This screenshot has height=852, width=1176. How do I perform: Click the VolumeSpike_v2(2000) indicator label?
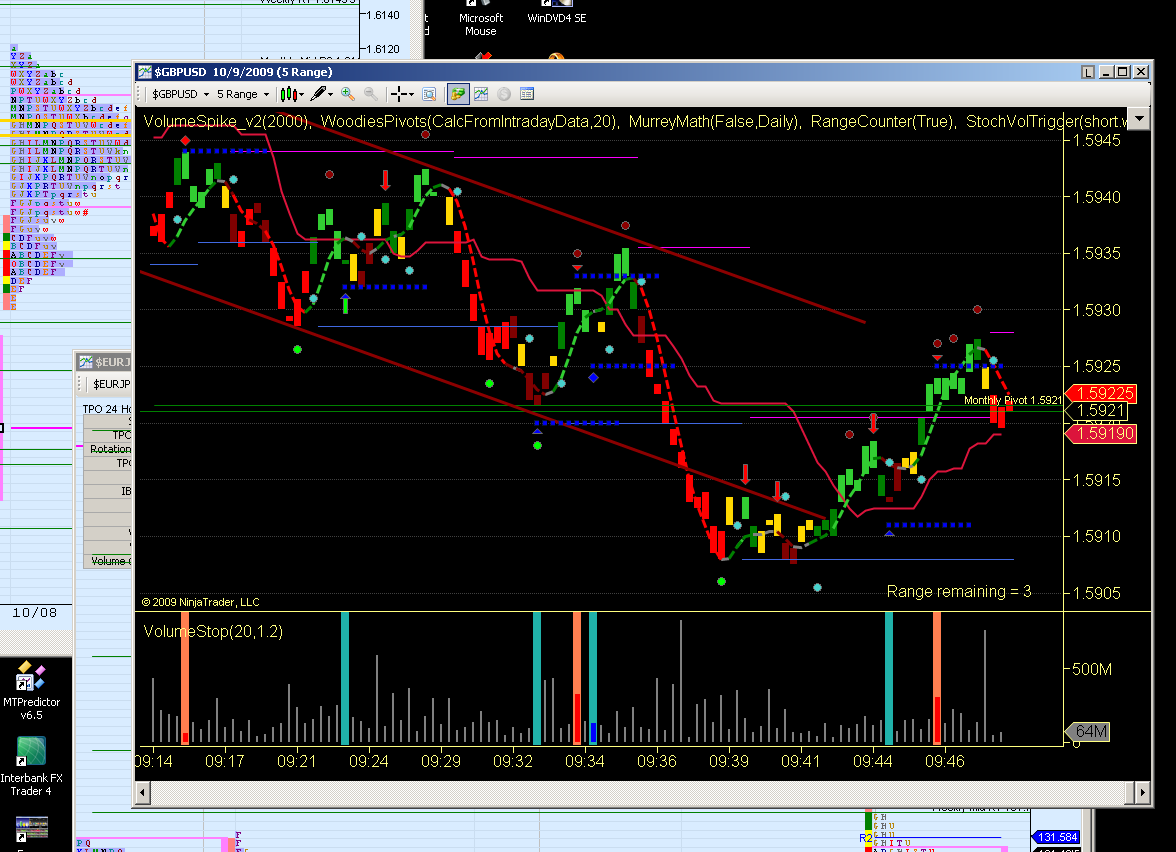point(226,122)
